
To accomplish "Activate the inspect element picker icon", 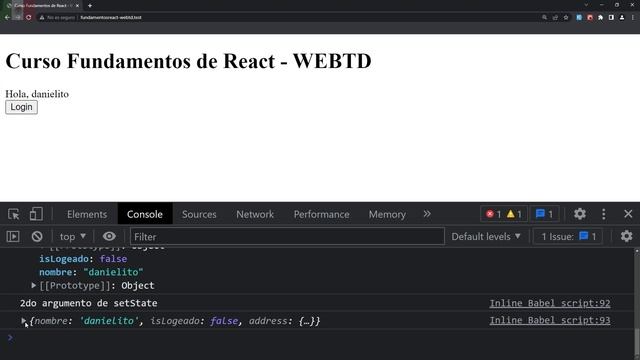I will click(13, 214).
